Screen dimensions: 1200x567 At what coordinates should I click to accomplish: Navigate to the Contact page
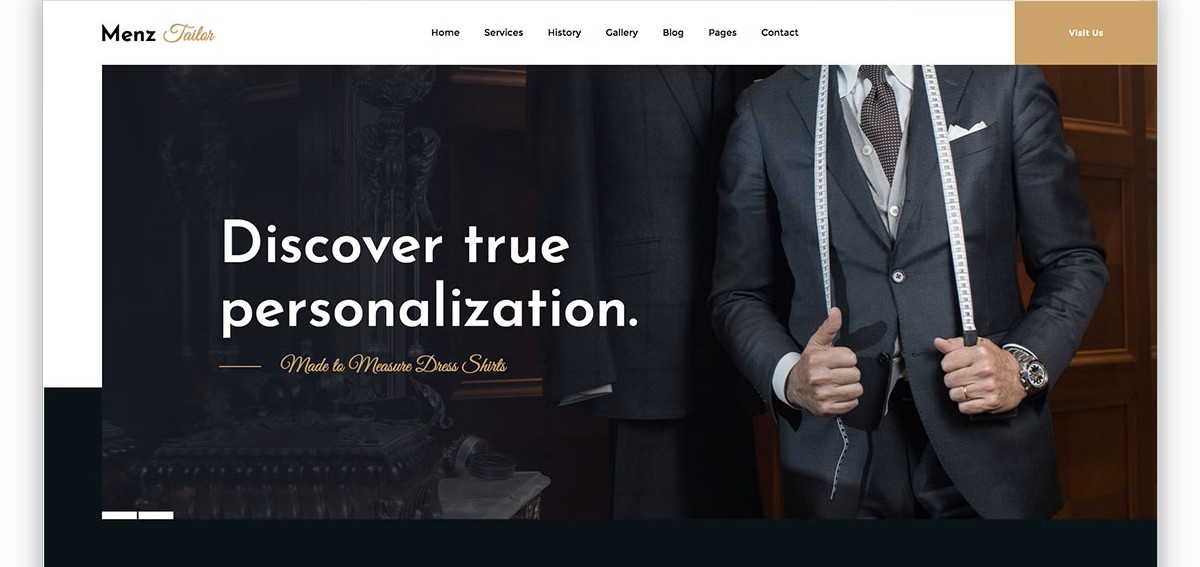(779, 33)
